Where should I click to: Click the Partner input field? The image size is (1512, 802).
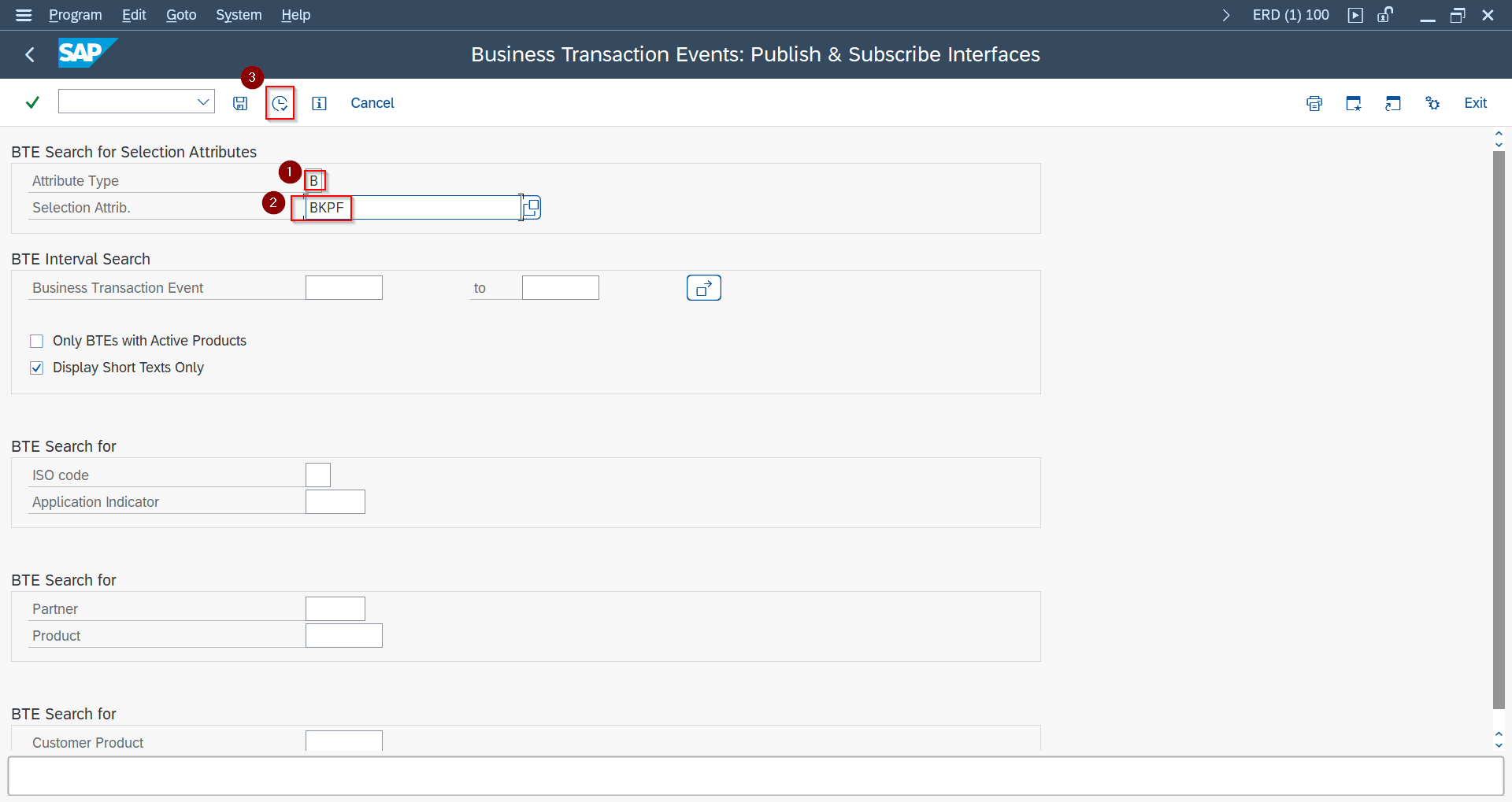coord(335,609)
